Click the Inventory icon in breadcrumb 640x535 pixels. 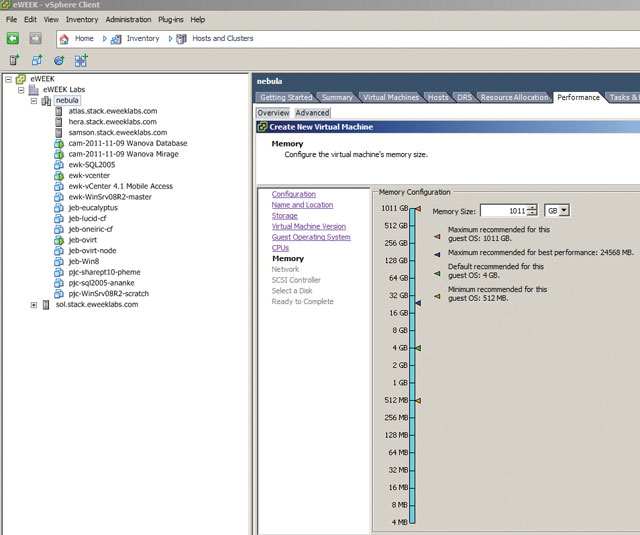click(x=116, y=39)
